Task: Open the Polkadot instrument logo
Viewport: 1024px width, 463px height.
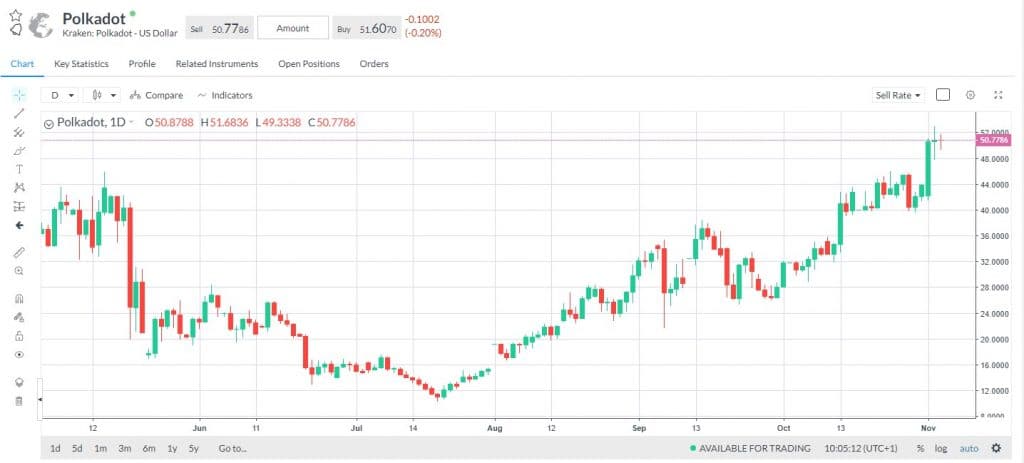Action: click(42, 25)
